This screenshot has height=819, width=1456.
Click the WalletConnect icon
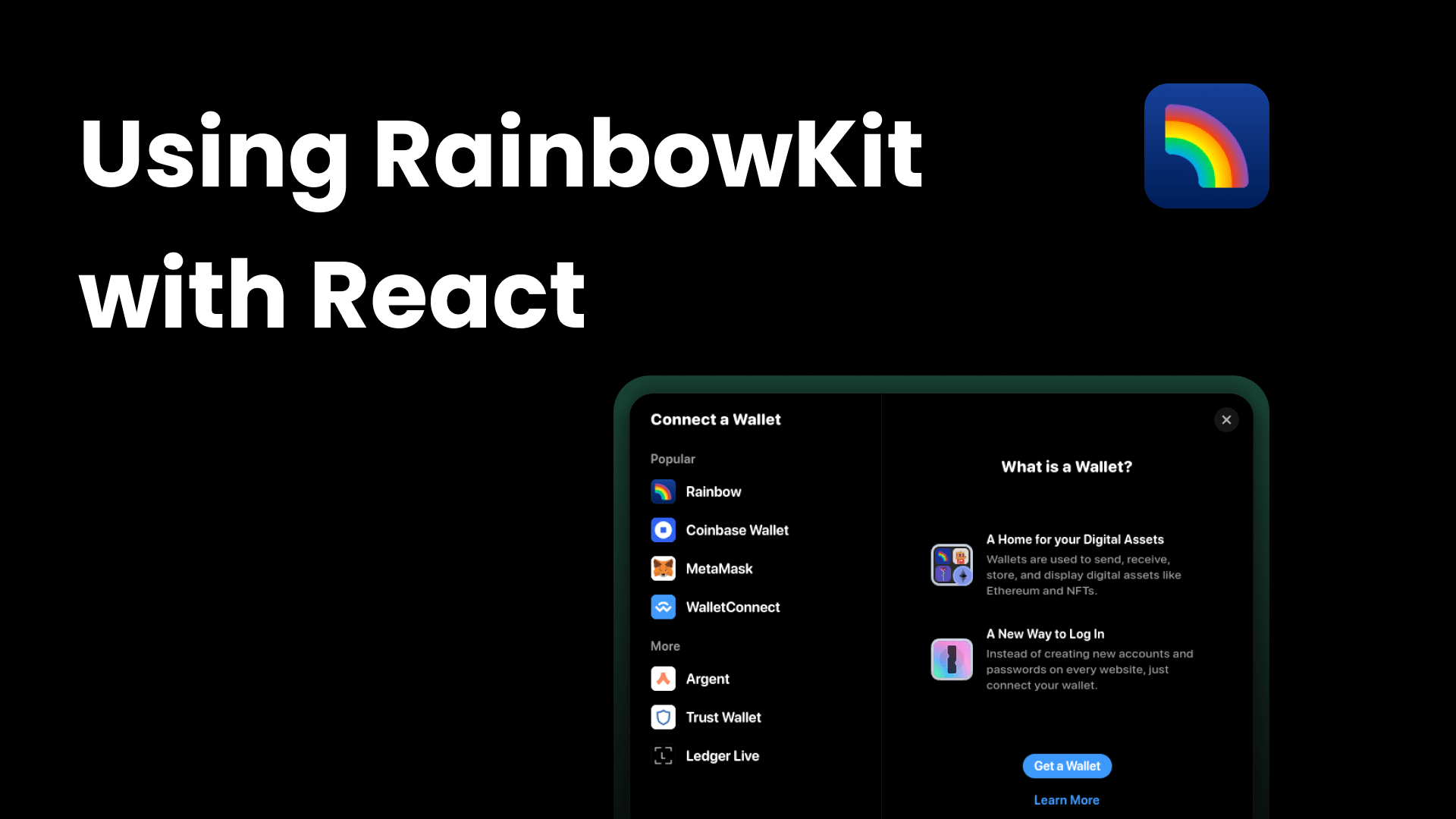(663, 607)
